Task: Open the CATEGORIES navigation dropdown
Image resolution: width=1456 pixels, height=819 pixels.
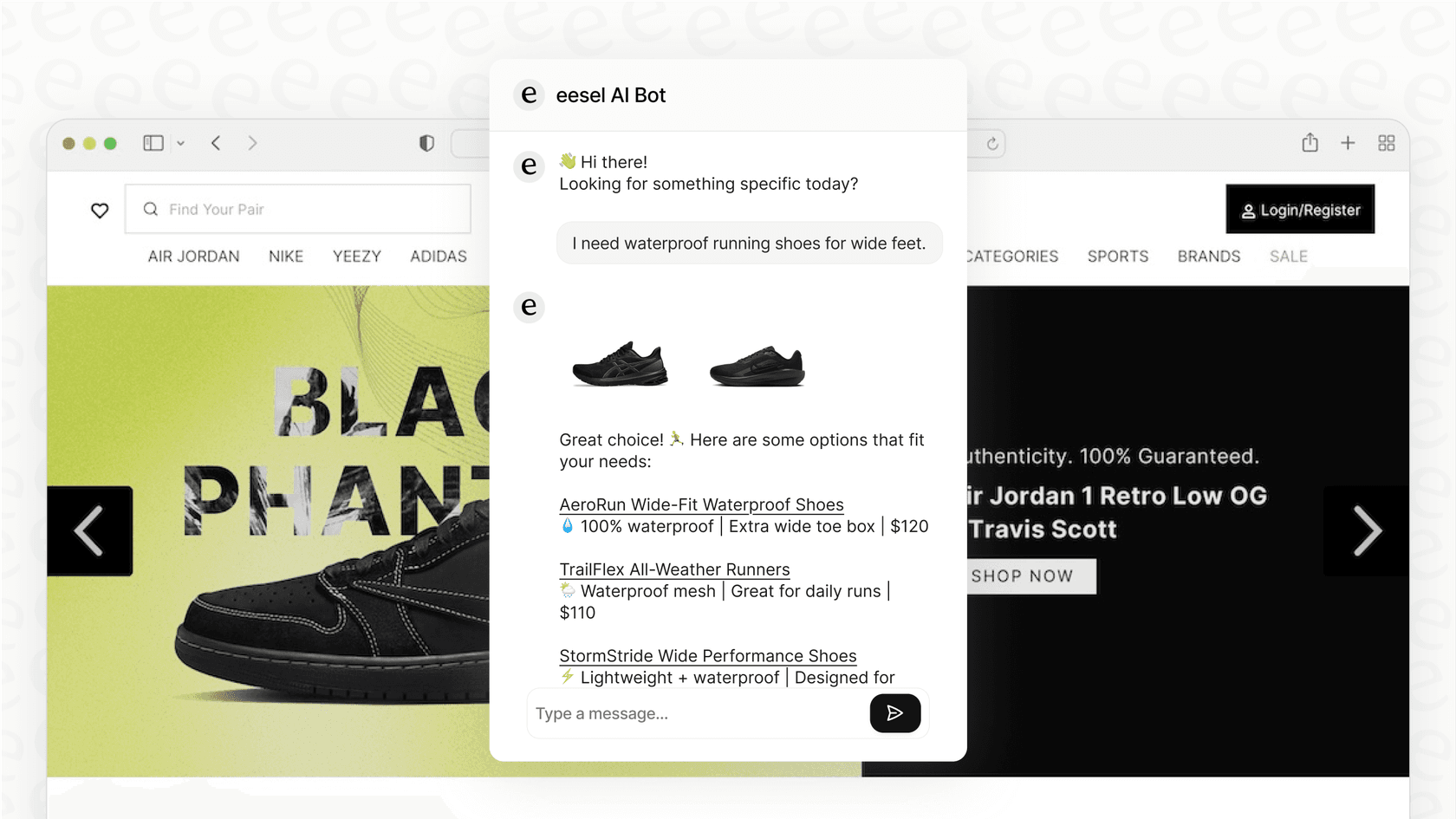Action: click(x=1011, y=256)
